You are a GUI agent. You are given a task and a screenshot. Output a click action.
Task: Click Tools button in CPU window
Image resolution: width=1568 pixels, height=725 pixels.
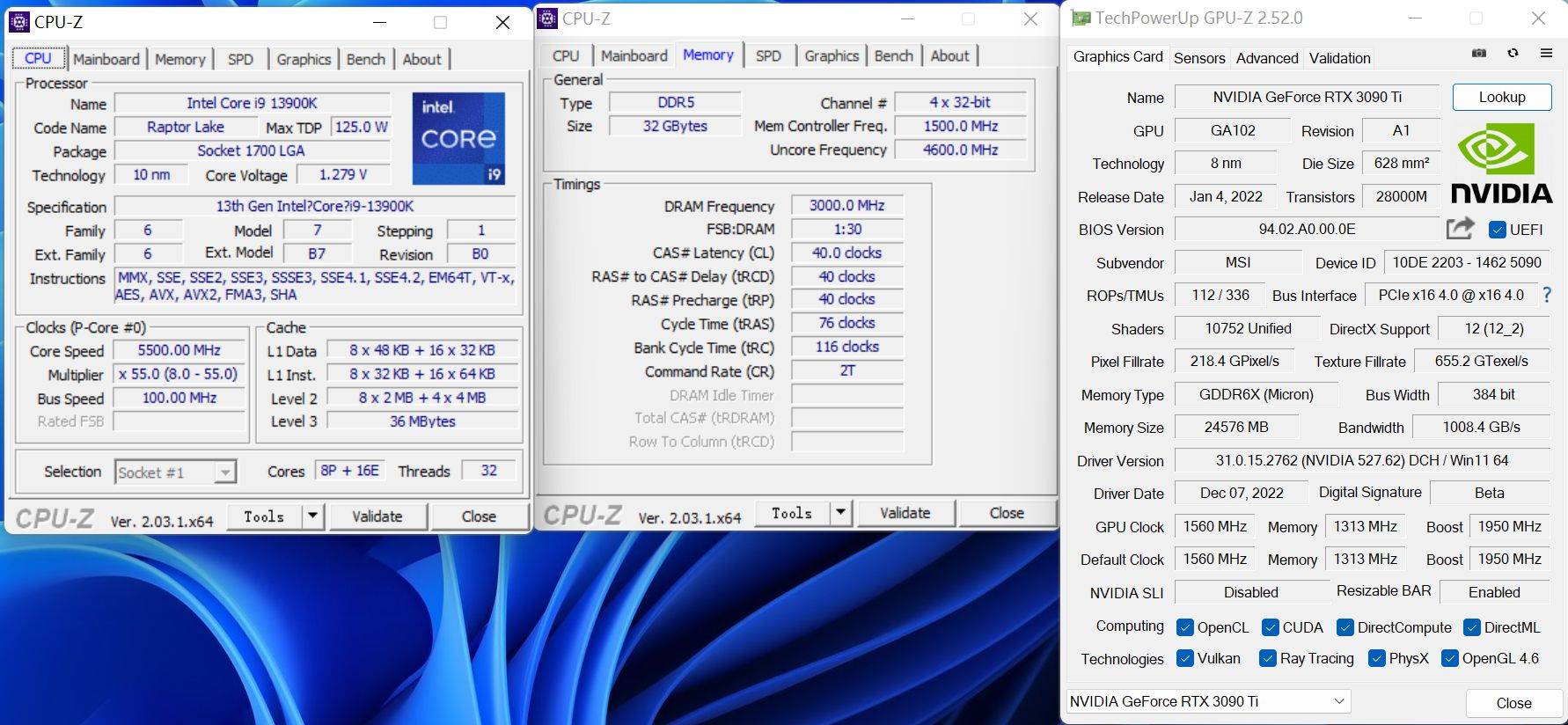(264, 516)
